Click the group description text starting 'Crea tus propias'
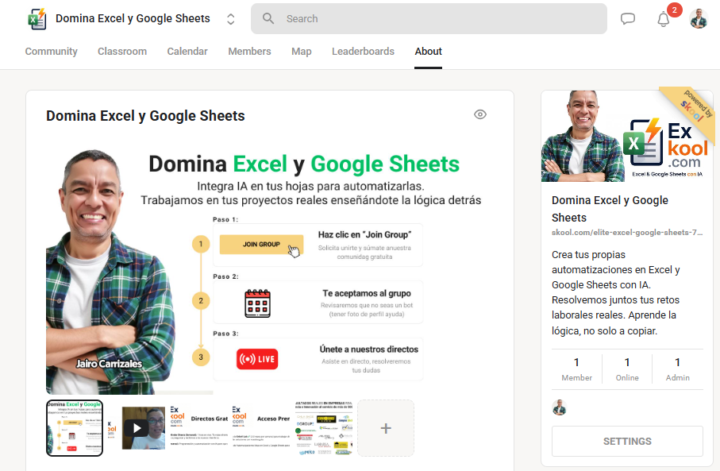The height and width of the screenshot is (471, 720). (616, 292)
